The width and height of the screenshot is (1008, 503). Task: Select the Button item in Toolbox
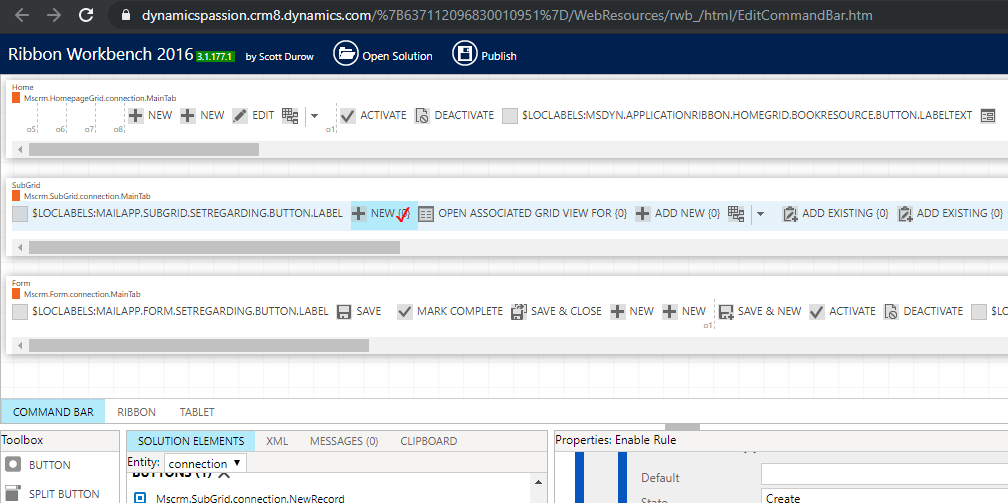click(49, 465)
